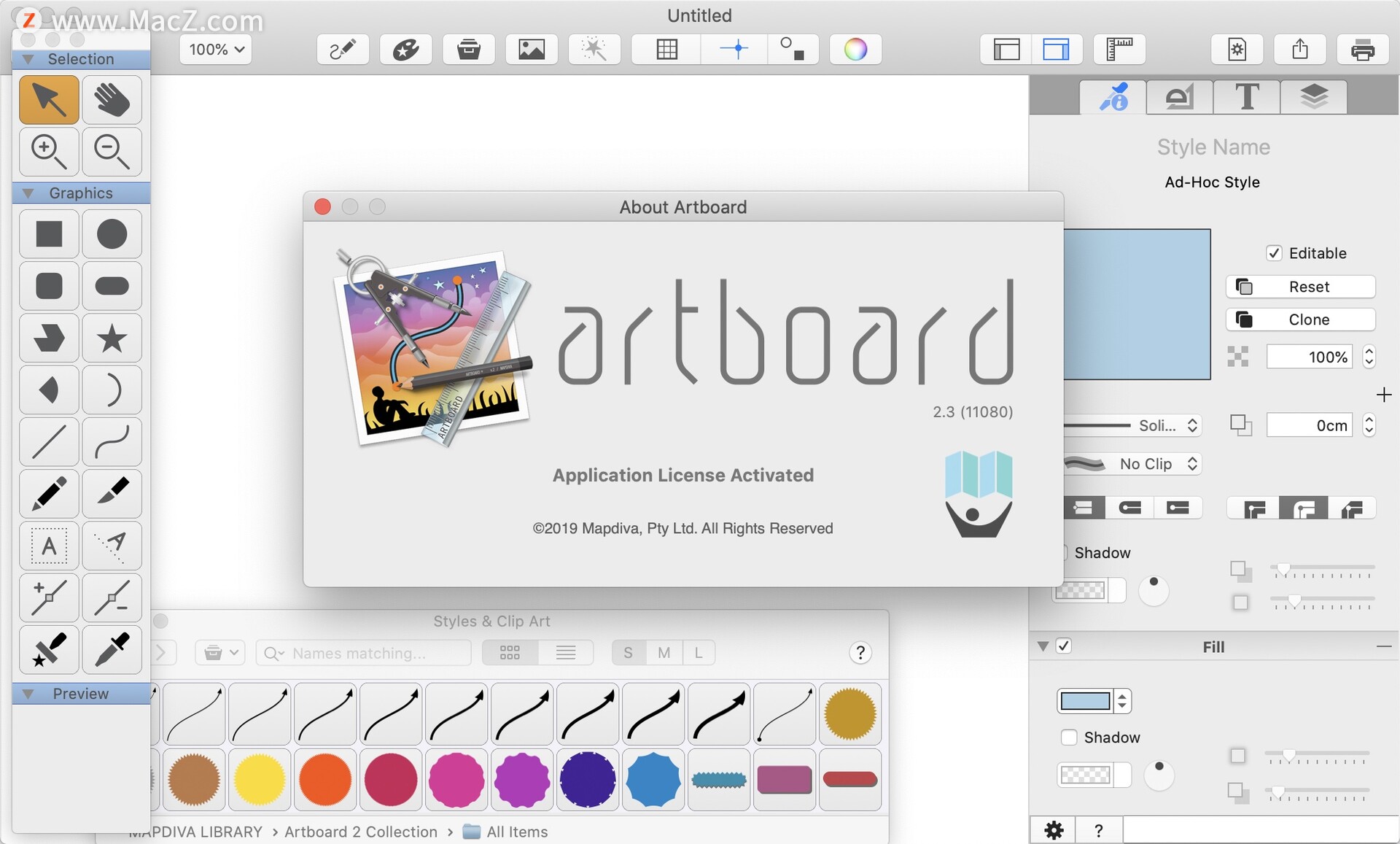Open the No Clip dropdown
Screen dimensions: 1400x844
(1132, 464)
